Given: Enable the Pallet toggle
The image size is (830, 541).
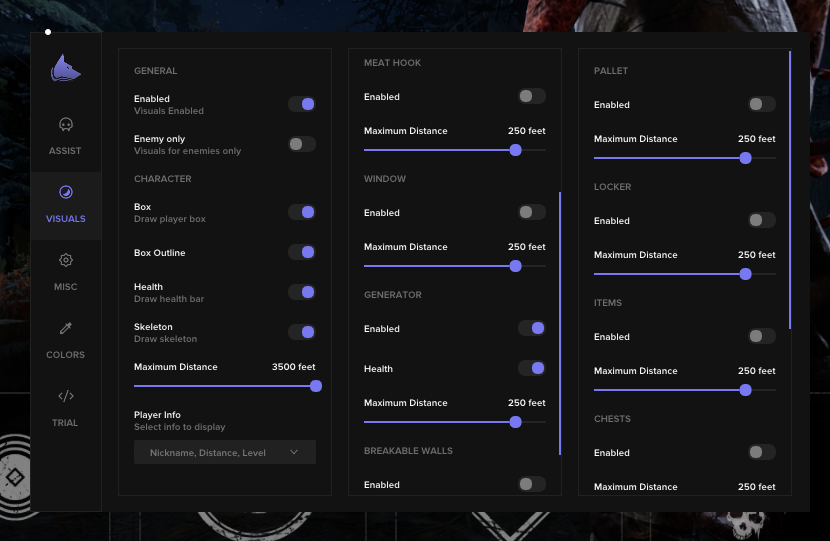Looking at the screenshot, I should point(762,104).
